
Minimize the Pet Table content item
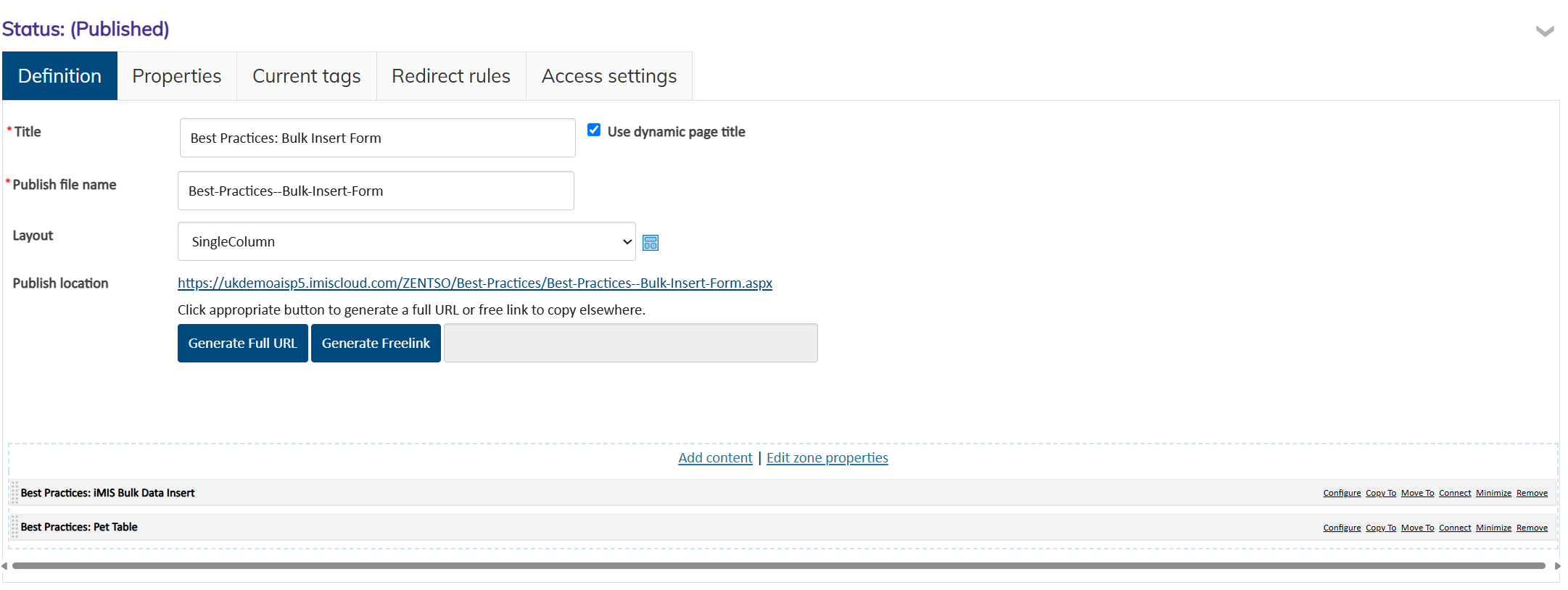pyautogui.click(x=1493, y=528)
